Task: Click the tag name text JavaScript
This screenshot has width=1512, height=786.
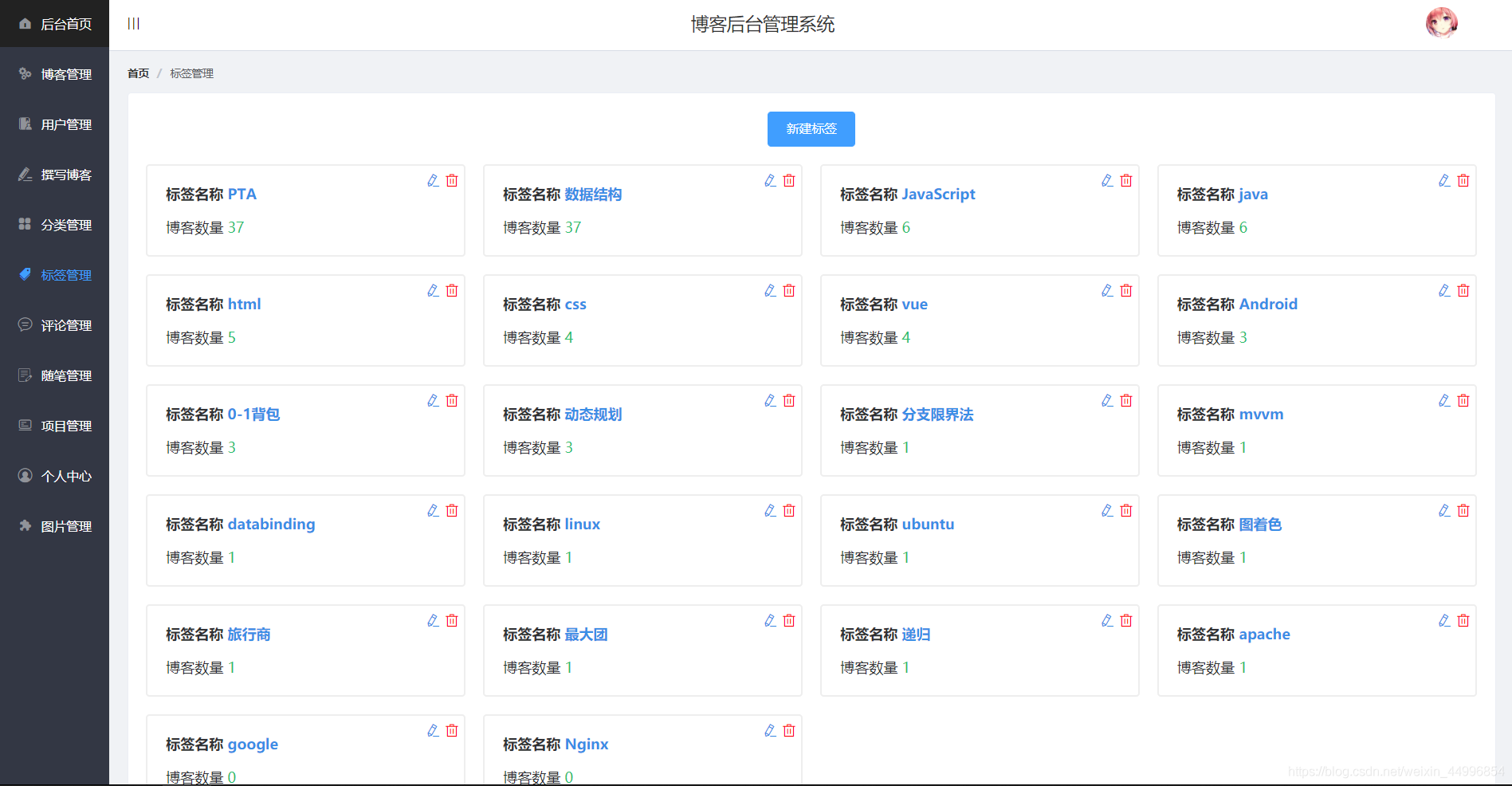Action: coord(938,195)
